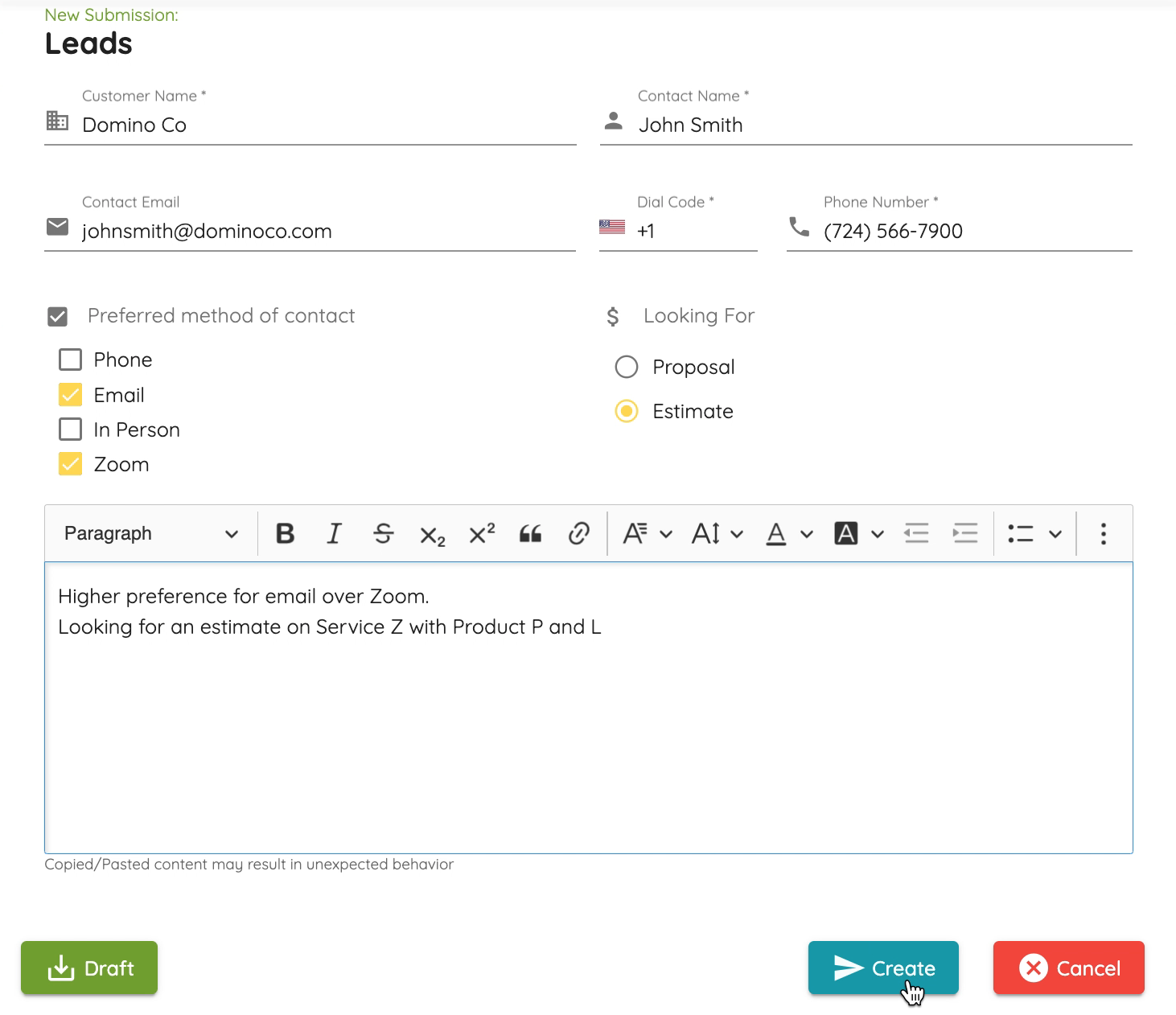Expand the list style dropdown arrow
This screenshot has height=1015, width=1176.
(1055, 534)
